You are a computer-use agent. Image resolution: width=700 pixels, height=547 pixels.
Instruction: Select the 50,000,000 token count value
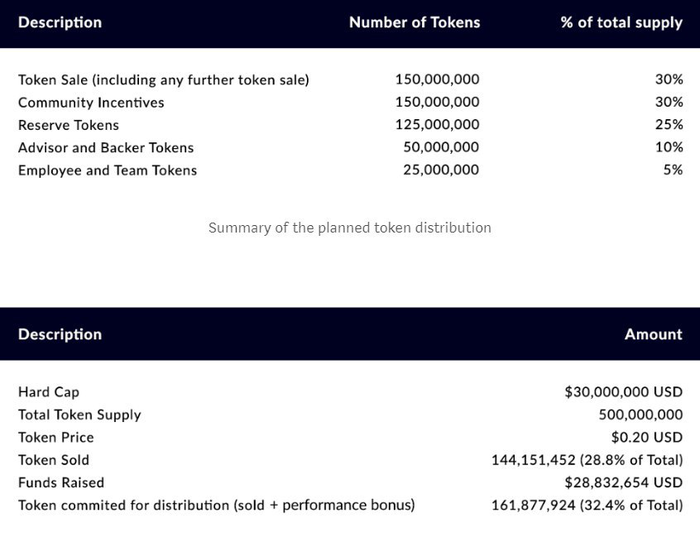(441, 148)
